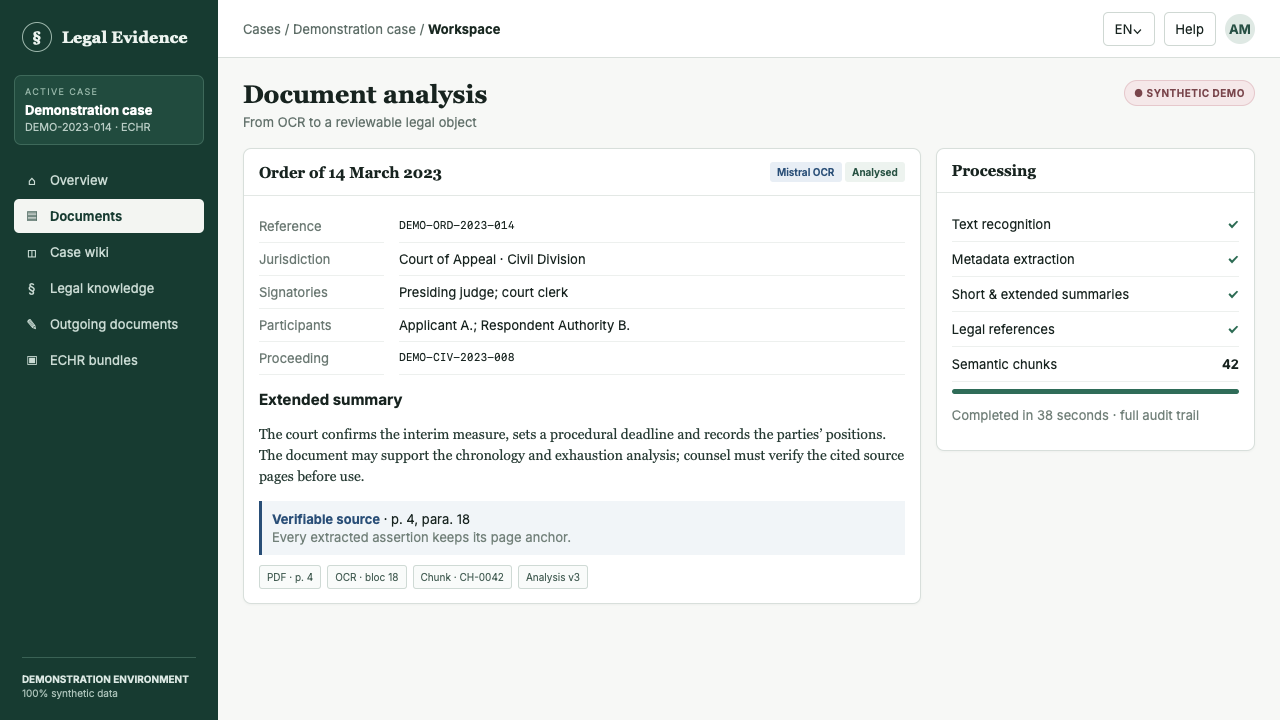This screenshot has height=720, width=1280.
Task: Select the Chunk · CH-0042 tag
Action: point(462,577)
